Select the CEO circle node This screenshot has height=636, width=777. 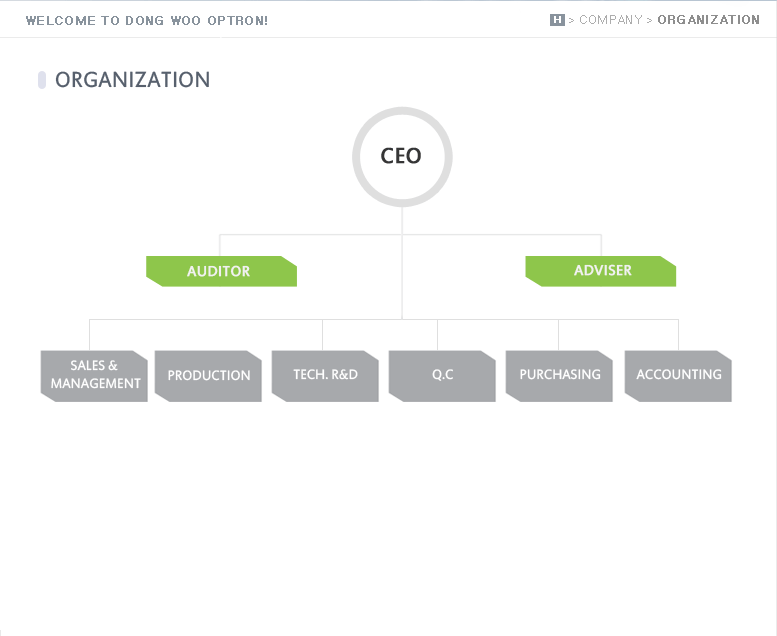tap(402, 157)
